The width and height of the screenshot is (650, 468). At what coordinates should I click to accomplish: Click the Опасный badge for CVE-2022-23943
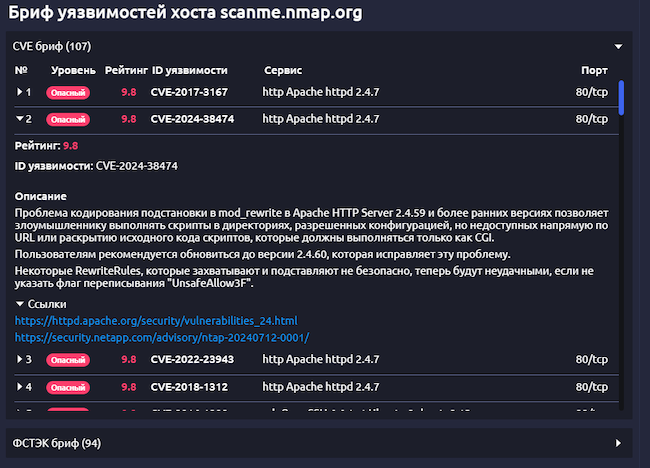tap(68, 359)
